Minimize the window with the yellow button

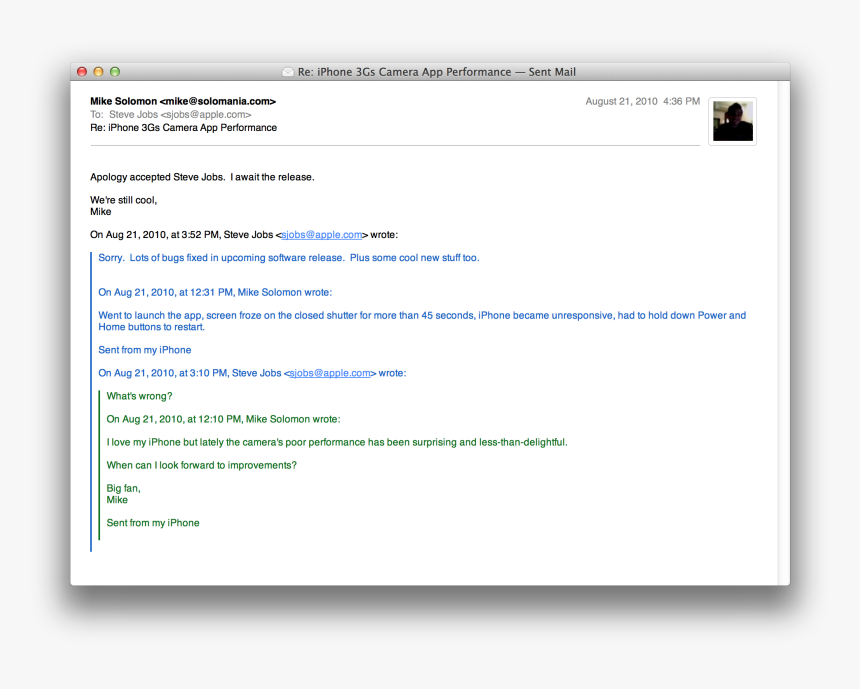(98, 72)
